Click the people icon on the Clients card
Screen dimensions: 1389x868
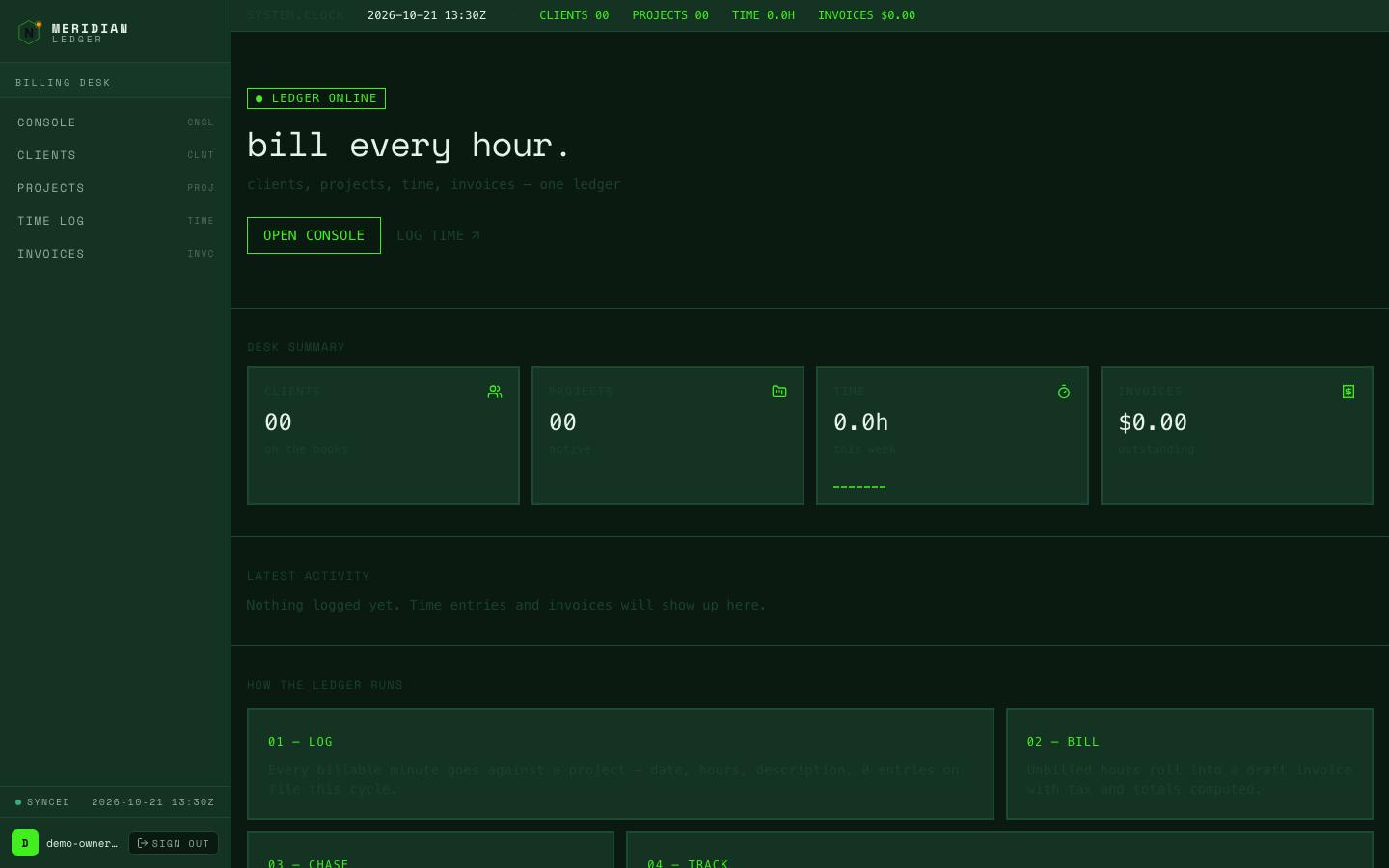coord(495,392)
